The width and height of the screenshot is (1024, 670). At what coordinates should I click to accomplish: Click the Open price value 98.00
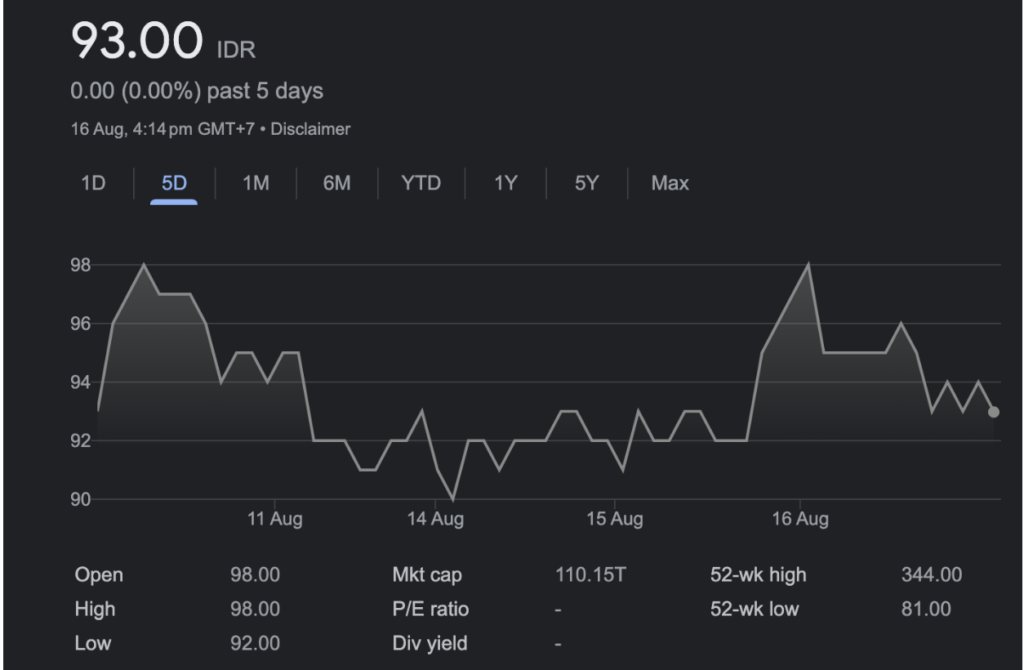click(x=255, y=575)
